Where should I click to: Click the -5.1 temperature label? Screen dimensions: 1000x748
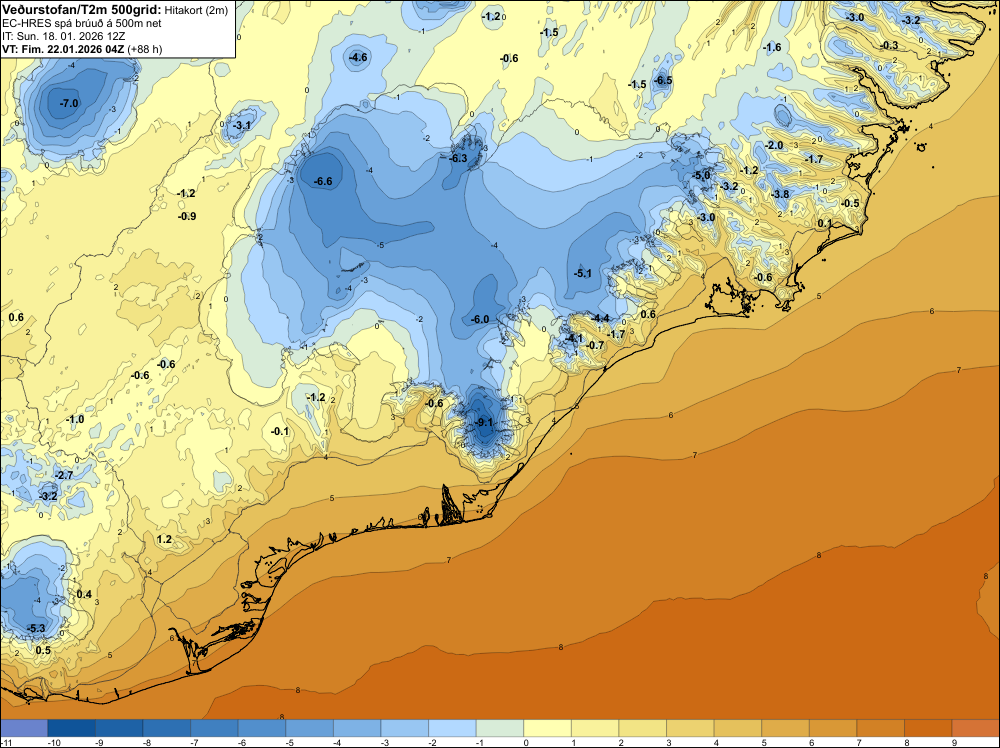pyautogui.click(x=582, y=273)
